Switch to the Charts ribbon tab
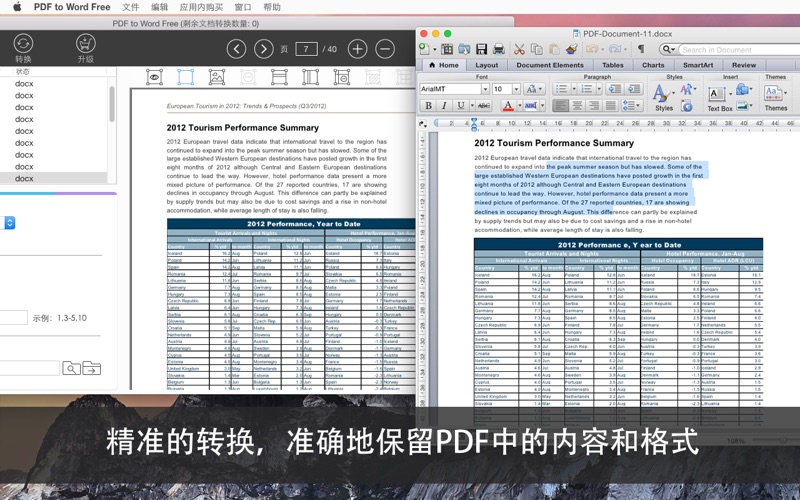 [653, 65]
